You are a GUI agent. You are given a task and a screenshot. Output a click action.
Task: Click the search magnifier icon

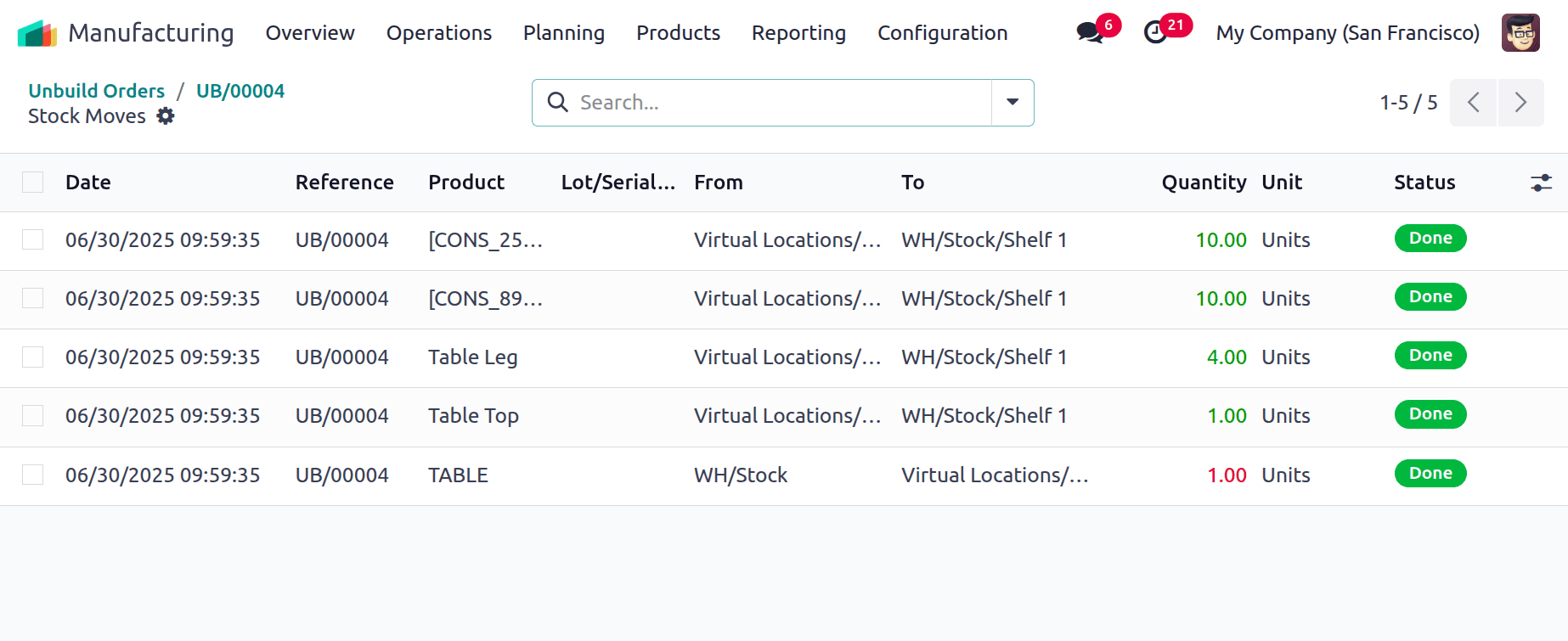point(558,103)
